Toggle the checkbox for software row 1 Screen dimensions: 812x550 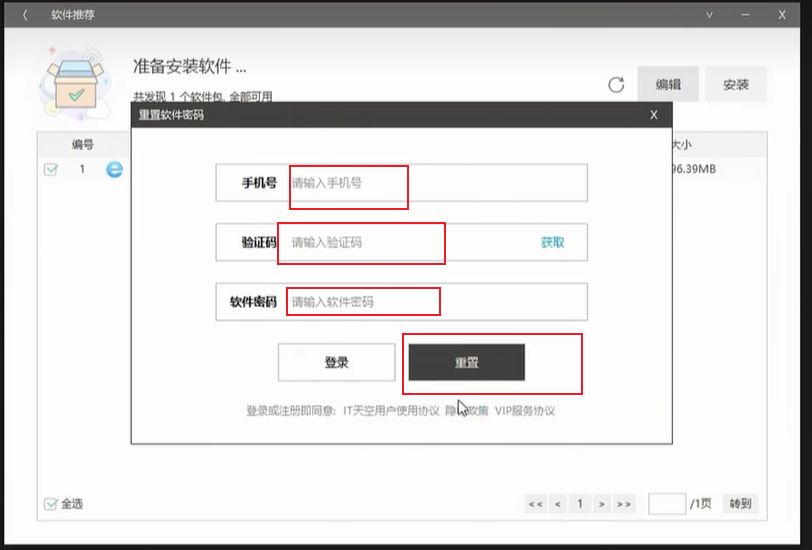coord(51,169)
